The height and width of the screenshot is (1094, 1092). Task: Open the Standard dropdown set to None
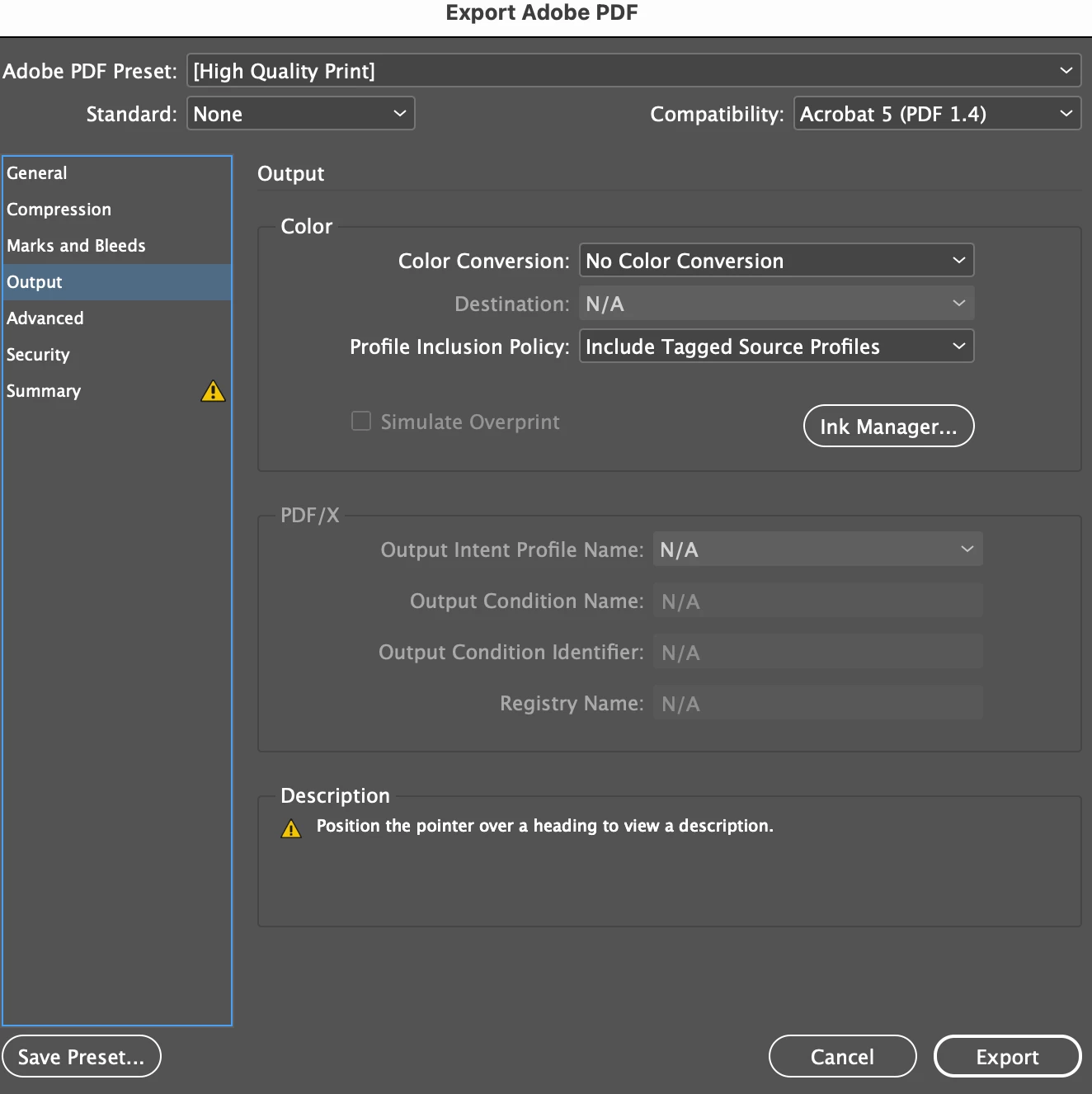coord(301,114)
